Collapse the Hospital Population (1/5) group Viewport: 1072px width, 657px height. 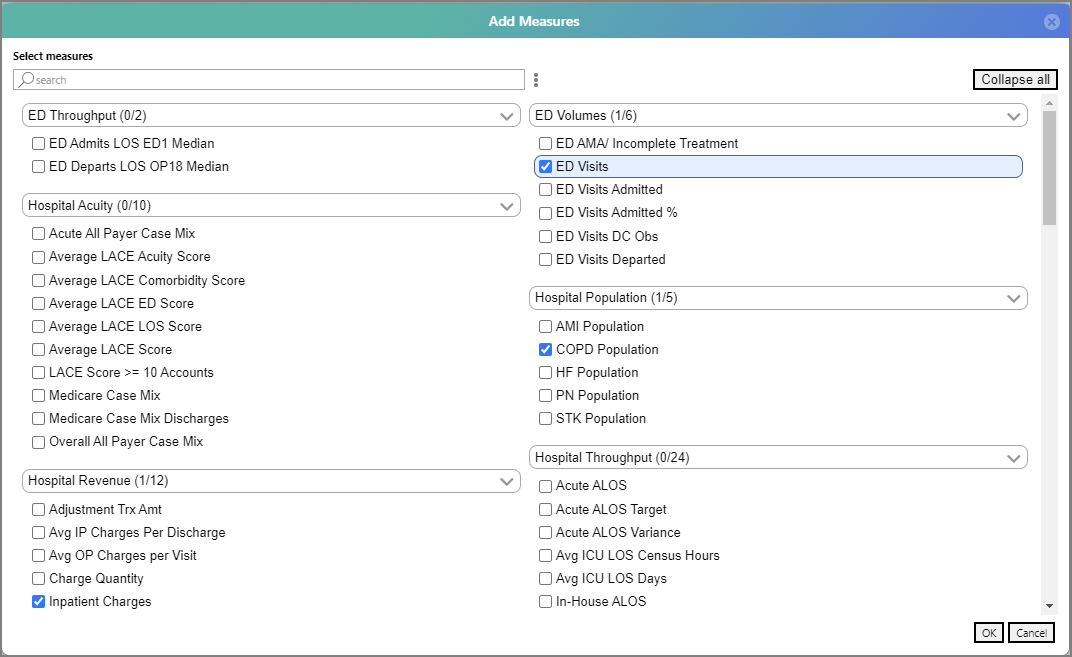[778, 298]
